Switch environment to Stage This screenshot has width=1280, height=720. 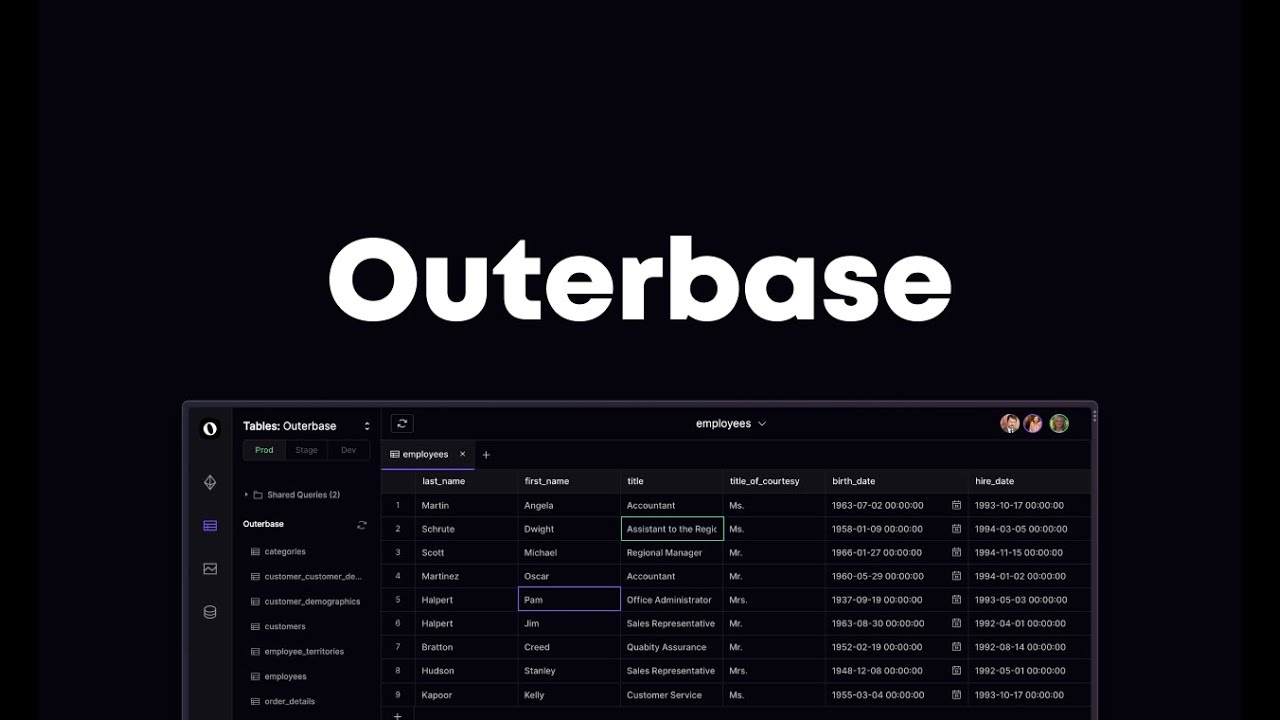pos(306,450)
